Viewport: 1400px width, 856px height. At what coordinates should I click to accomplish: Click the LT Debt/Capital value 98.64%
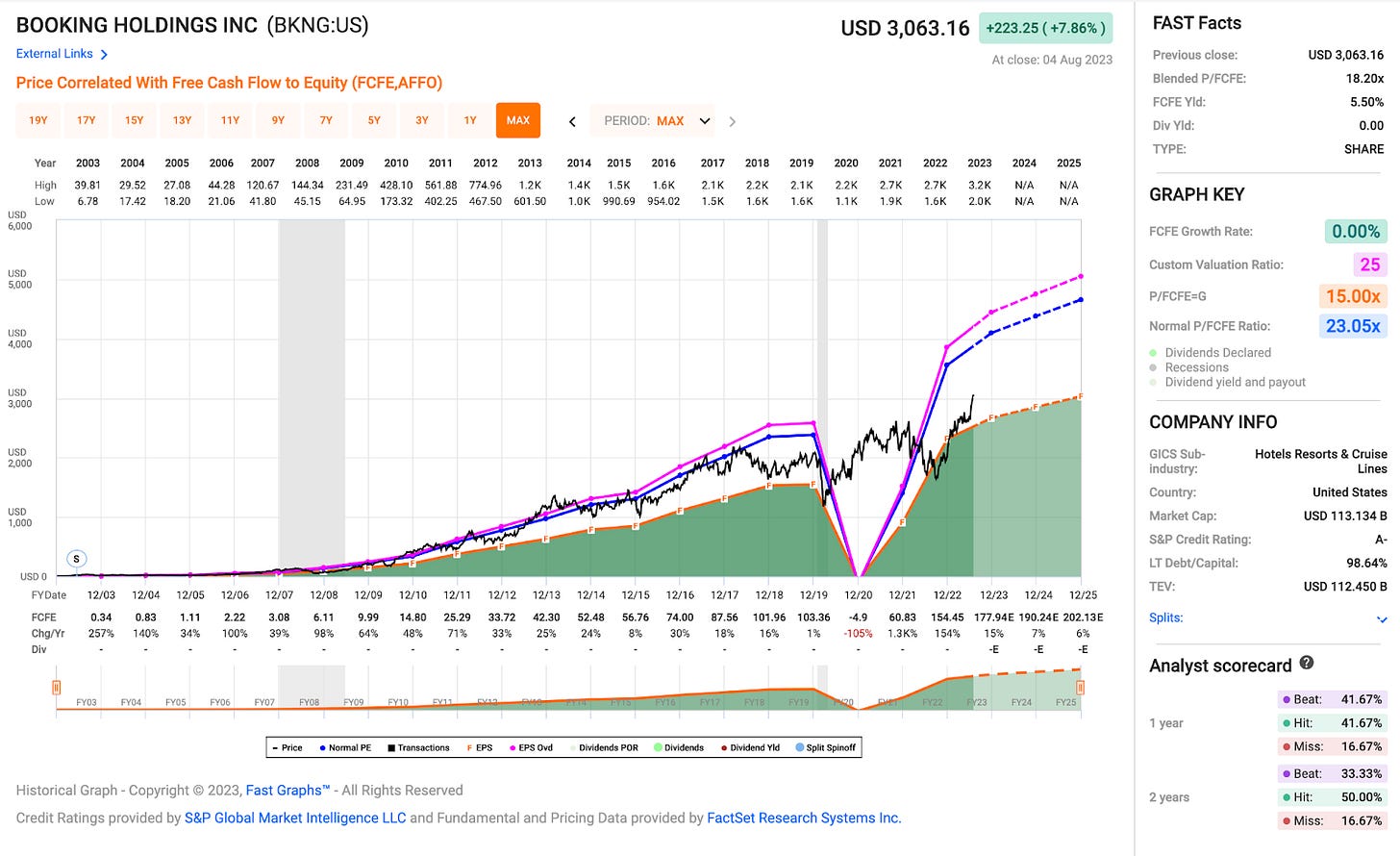point(1366,564)
